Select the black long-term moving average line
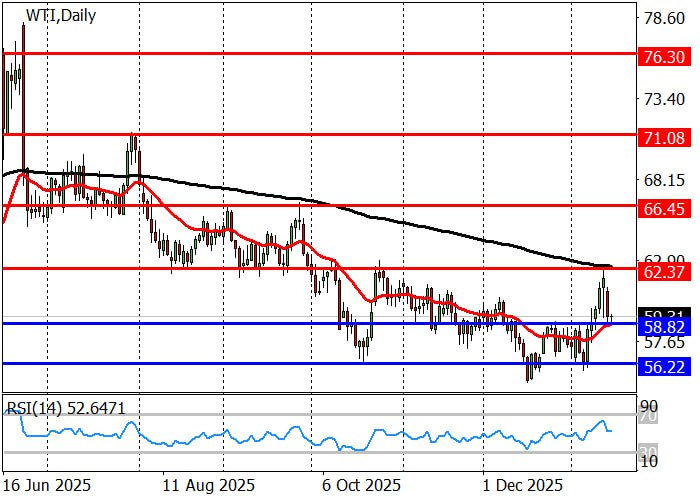Viewport: 700px width, 500px height. pos(400,221)
